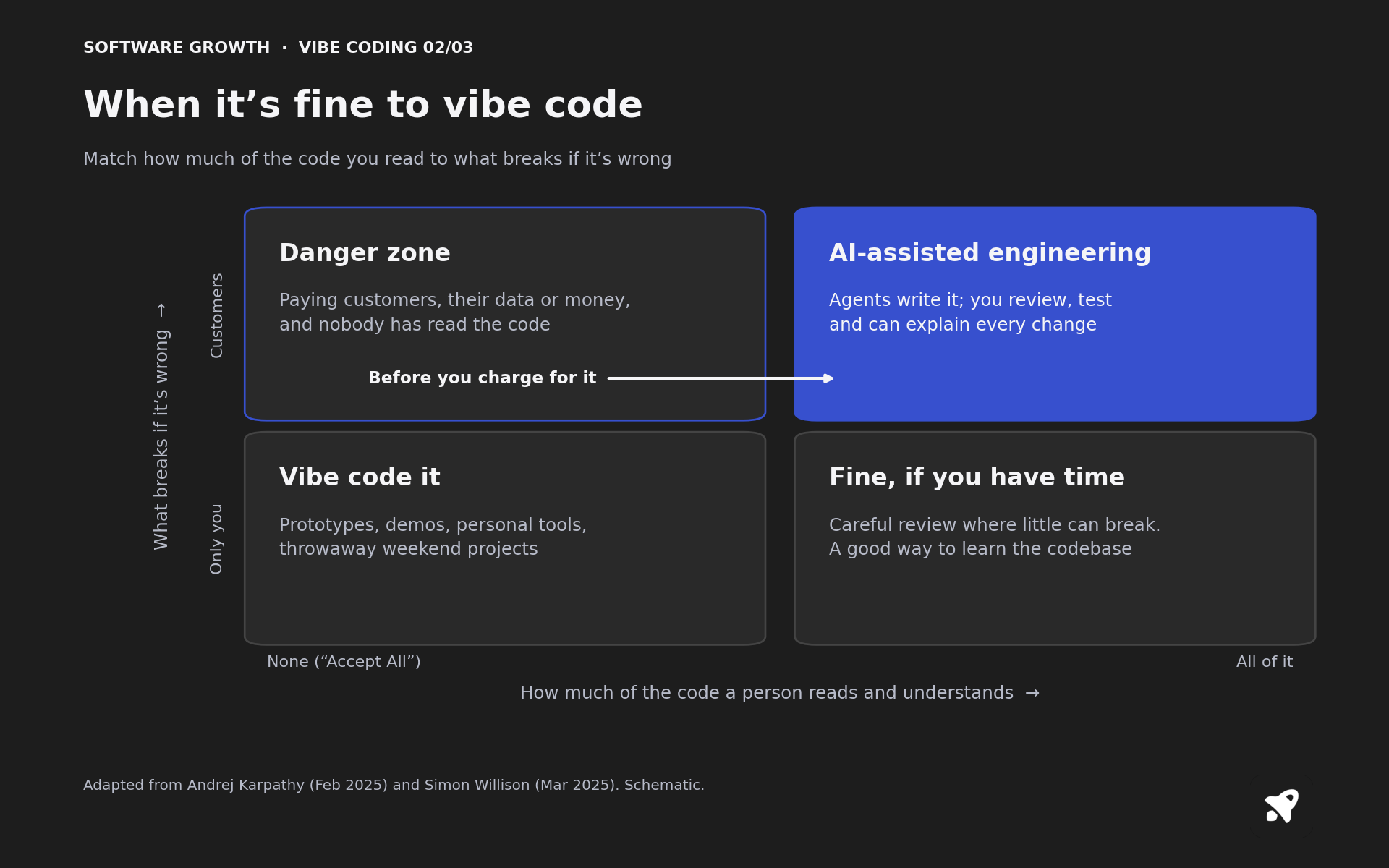The width and height of the screenshot is (1389, 868).
Task: Click the Customers axis label
Action: pyautogui.click(x=217, y=315)
